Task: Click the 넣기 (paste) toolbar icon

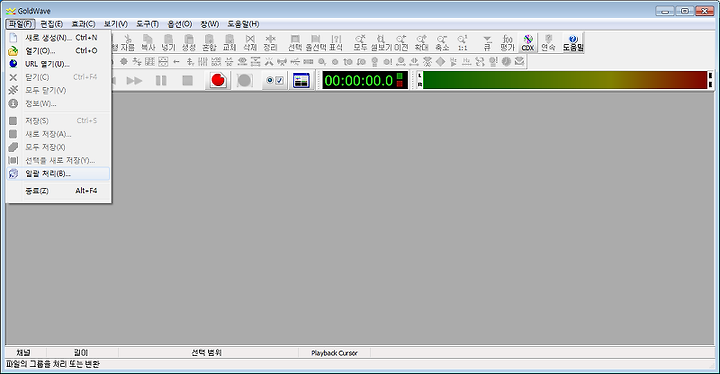Action: coord(168,43)
